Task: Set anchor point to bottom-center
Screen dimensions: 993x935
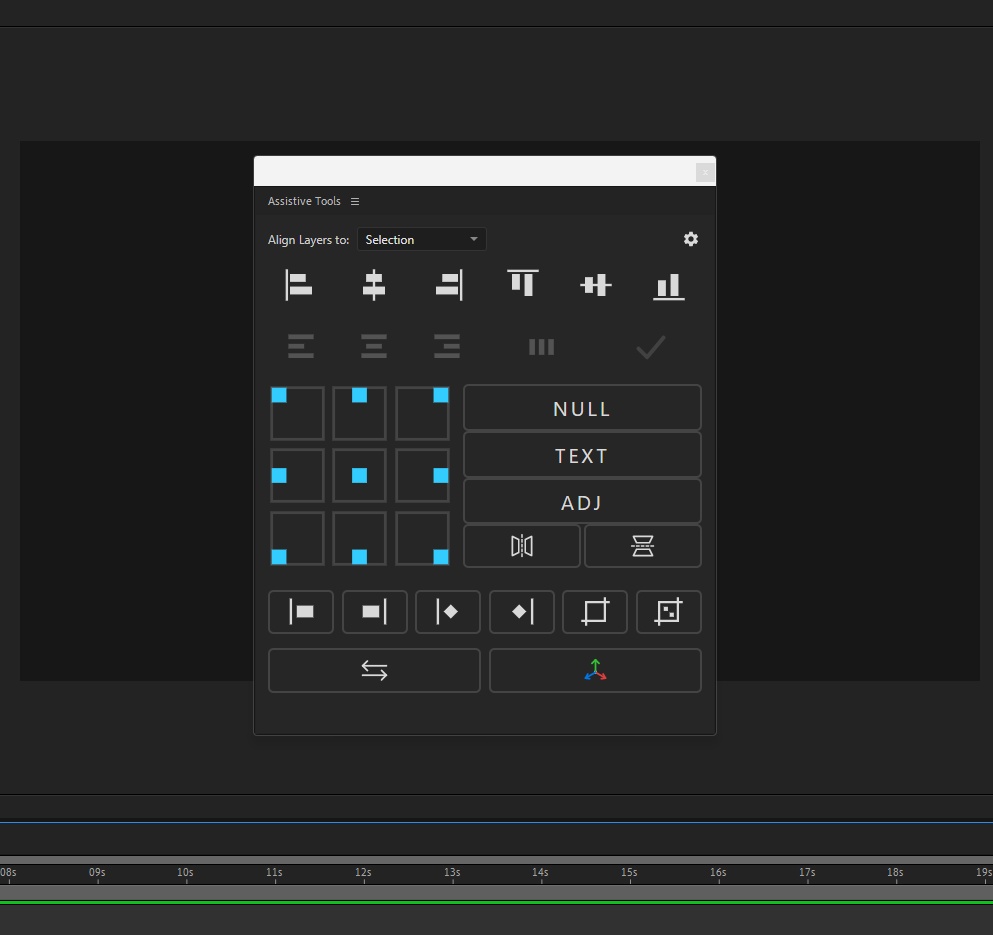Action: click(x=359, y=538)
